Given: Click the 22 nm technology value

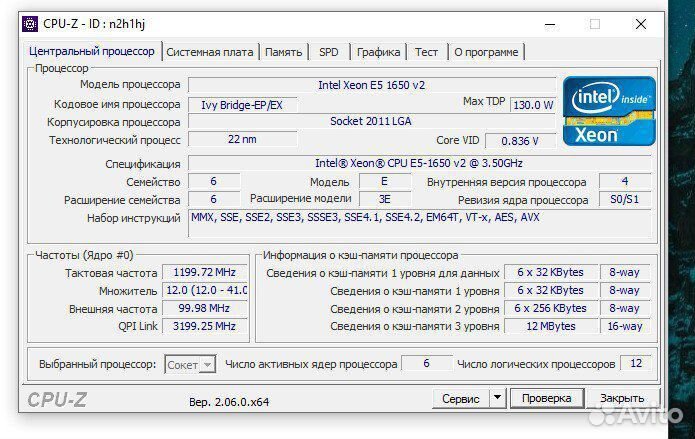Looking at the screenshot, I should (242, 139).
